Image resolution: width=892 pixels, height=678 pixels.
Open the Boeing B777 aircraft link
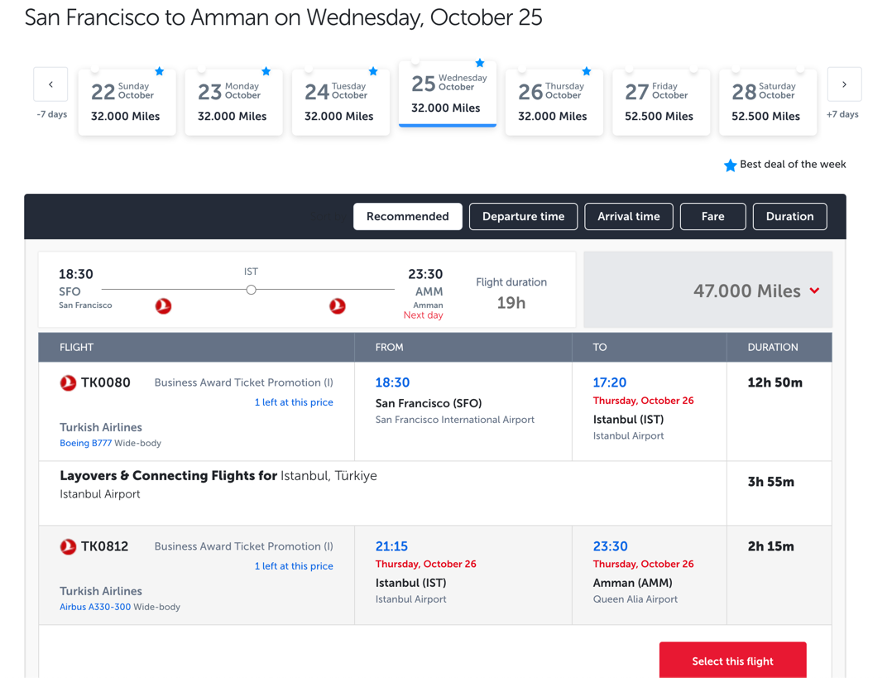[86, 443]
